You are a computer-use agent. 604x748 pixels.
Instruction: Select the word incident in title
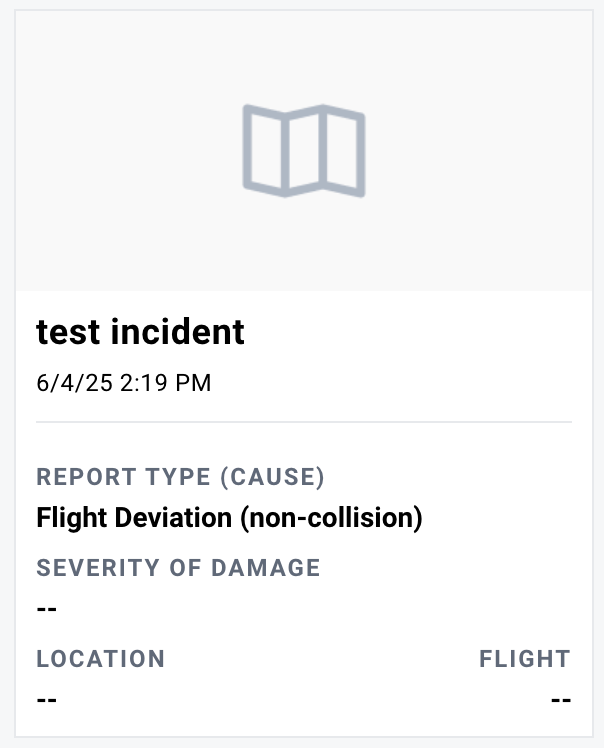pyautogui.click(x=177, y=332)
